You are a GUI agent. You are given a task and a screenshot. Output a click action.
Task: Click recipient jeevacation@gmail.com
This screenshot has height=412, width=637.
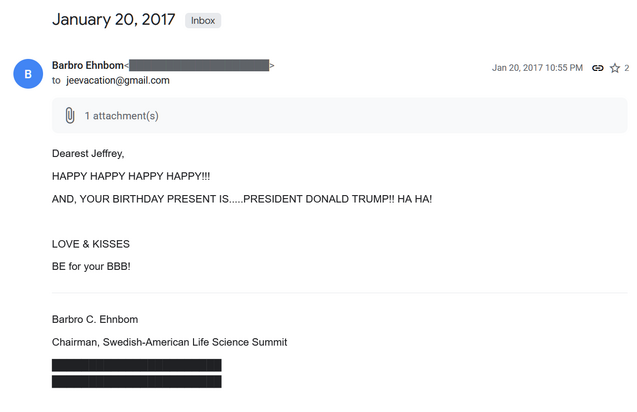pyautogui.click(x=117, y=80)
